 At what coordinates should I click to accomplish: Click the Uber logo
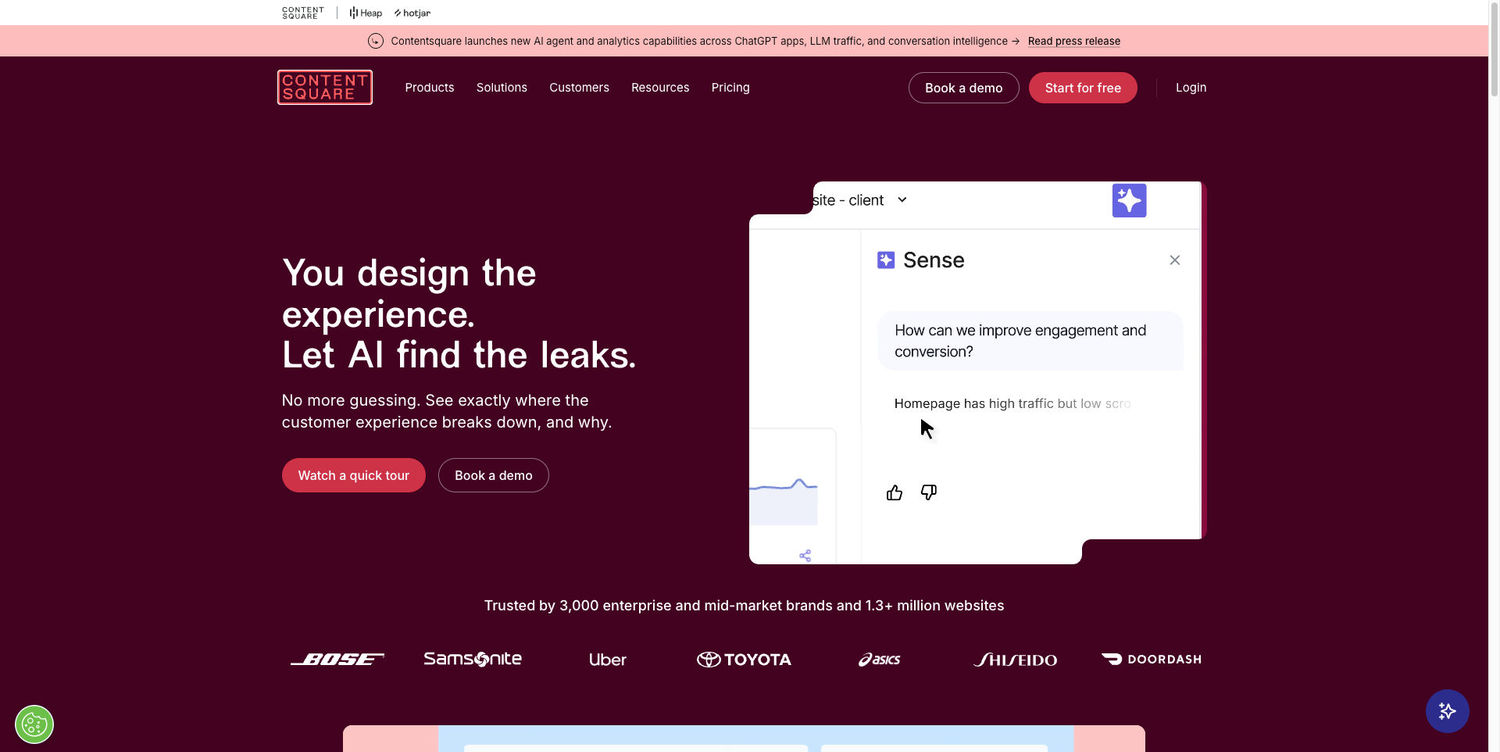(x=608, y=659)
